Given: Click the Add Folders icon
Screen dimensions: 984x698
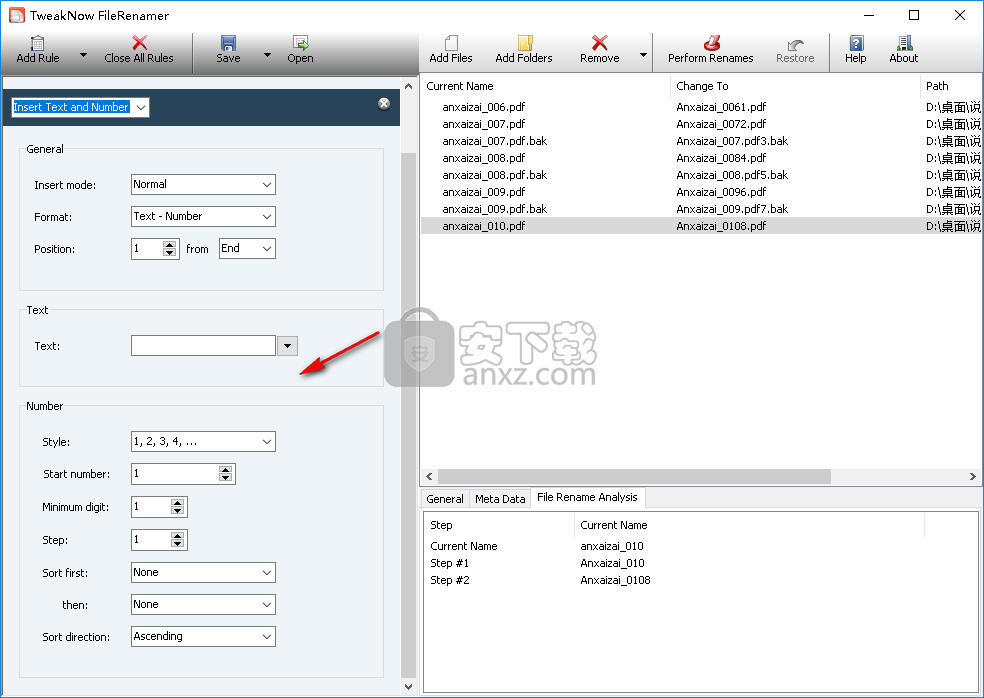Looking at the screenshot, I should click(525, 43).
